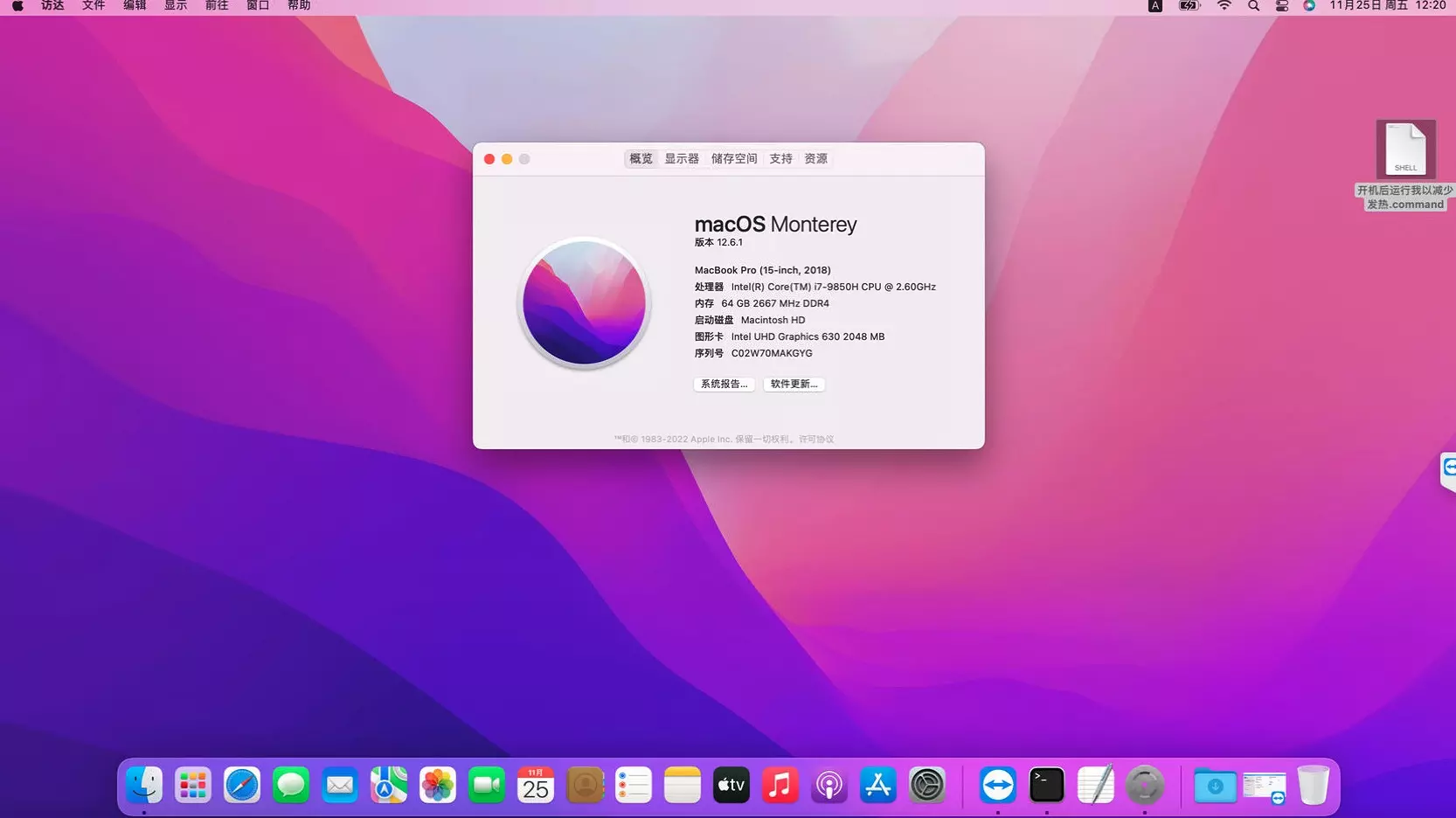This screenshot has height=818, width=1456.
Task: Open the Photos app
Action: pos(438,785)
